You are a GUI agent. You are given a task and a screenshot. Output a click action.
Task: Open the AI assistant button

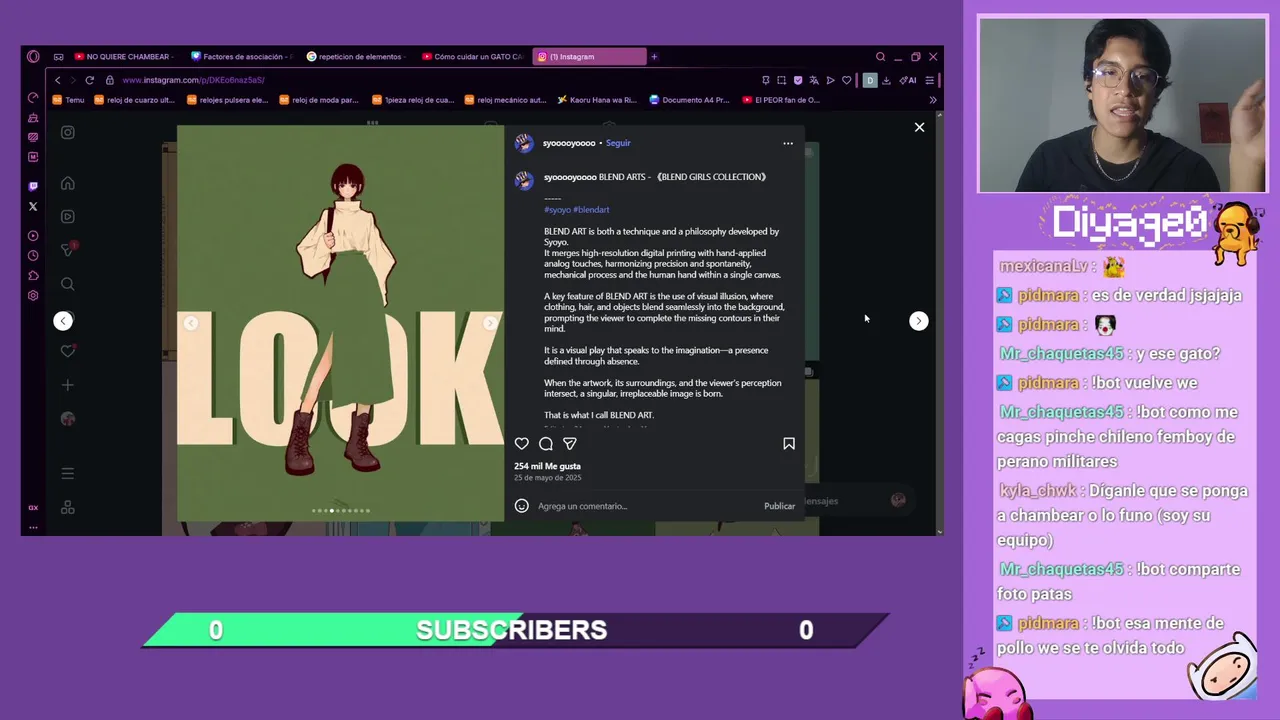tap(908, 80)
